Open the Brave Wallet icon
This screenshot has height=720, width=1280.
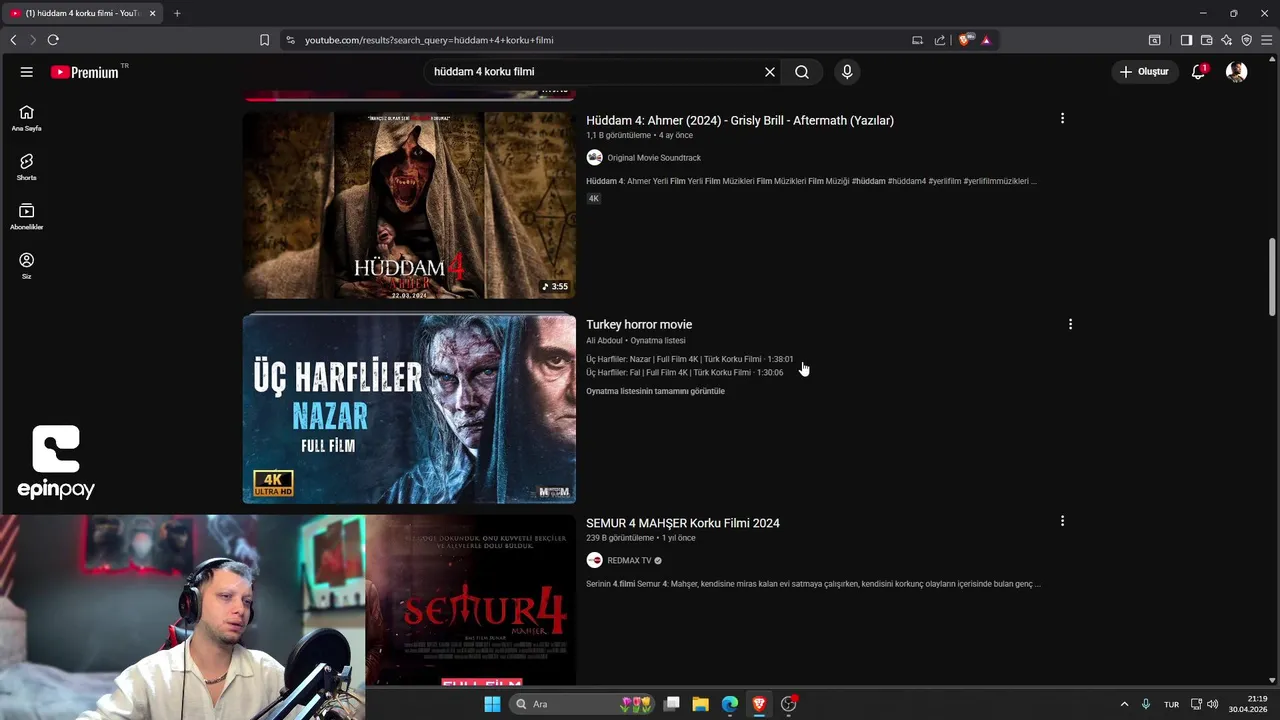[1207, 40]
